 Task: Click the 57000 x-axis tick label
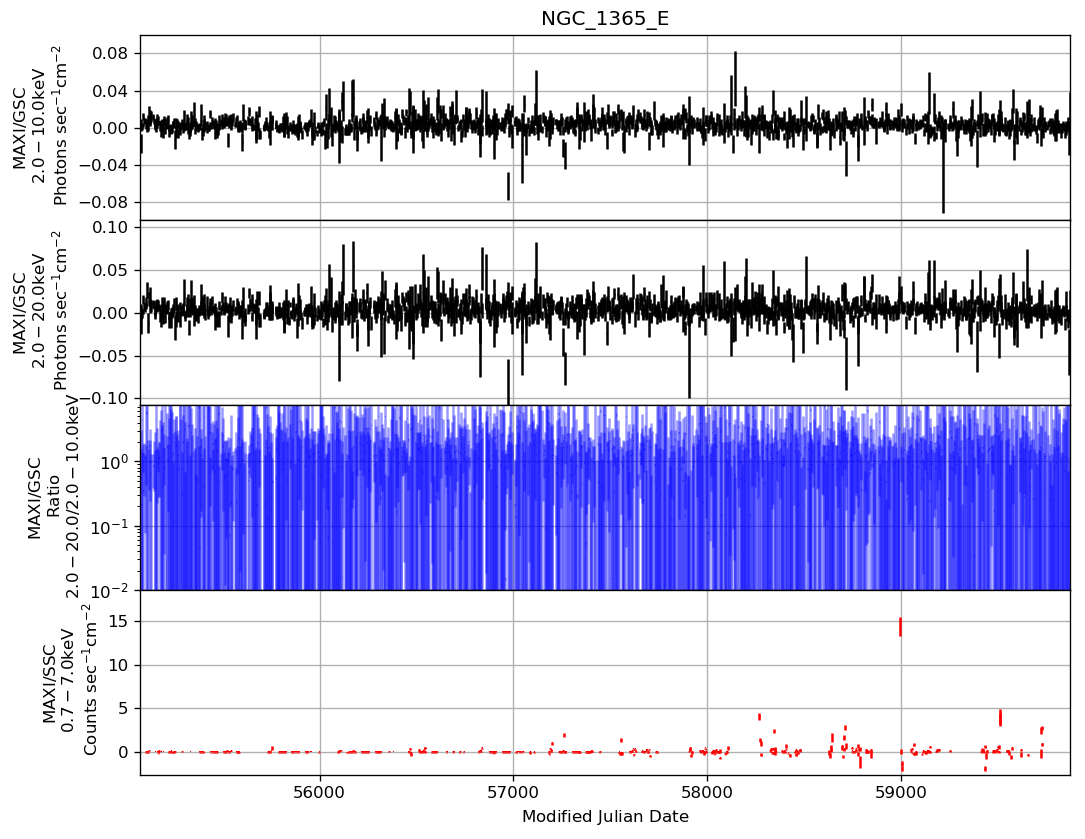click(513, 793)
